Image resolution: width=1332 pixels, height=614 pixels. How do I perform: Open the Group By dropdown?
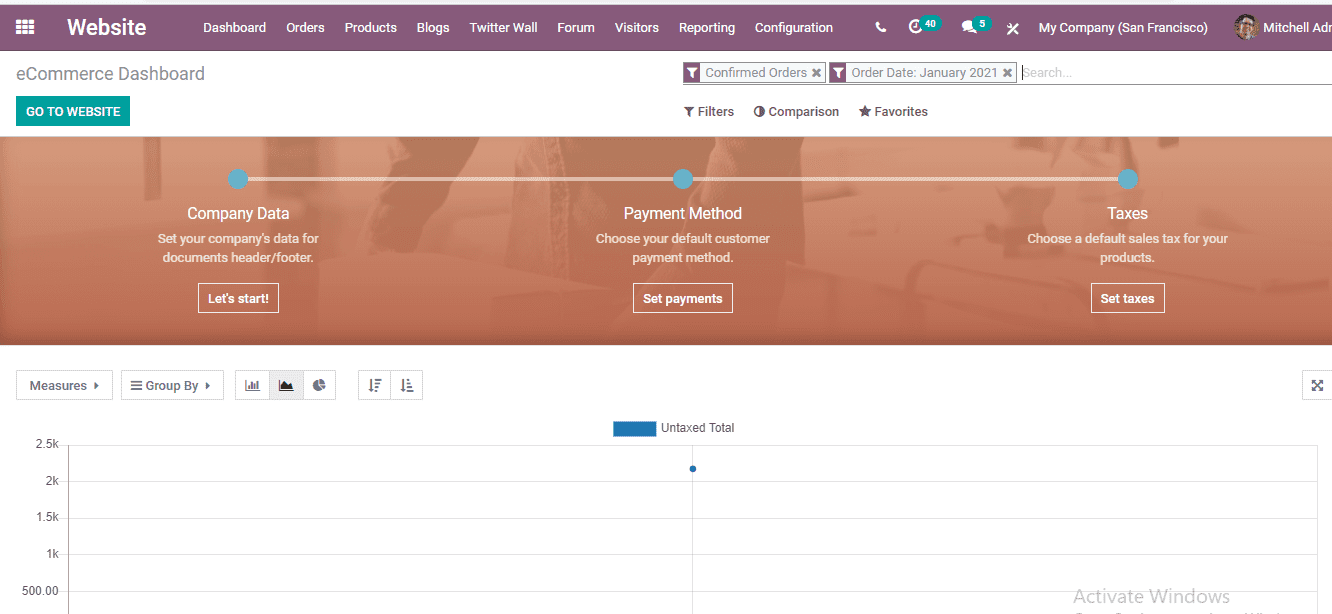point(172,385)
